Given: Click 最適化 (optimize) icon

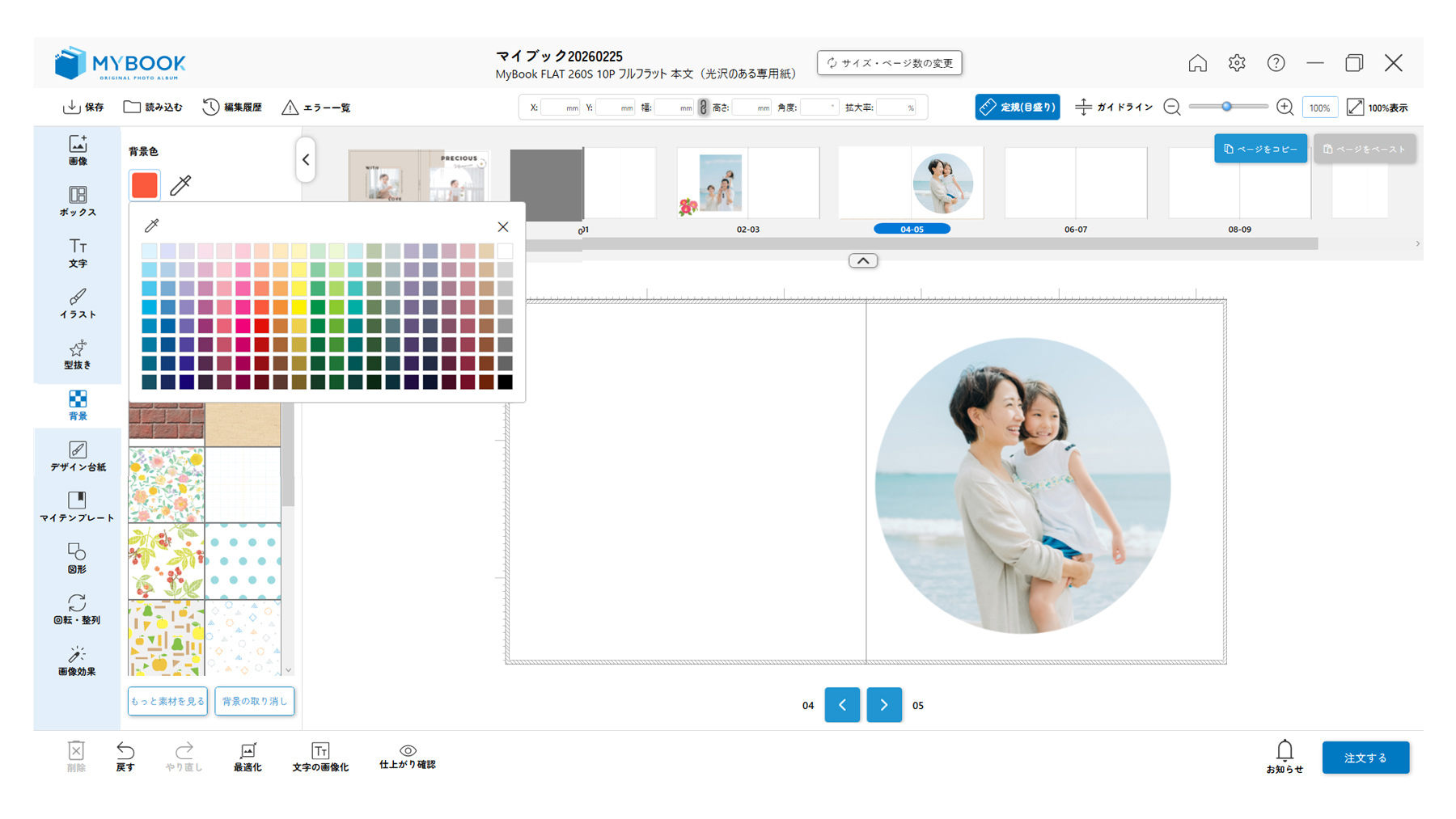Looking at the screenshot, I should pyautogui.click(x=248, y=757).
